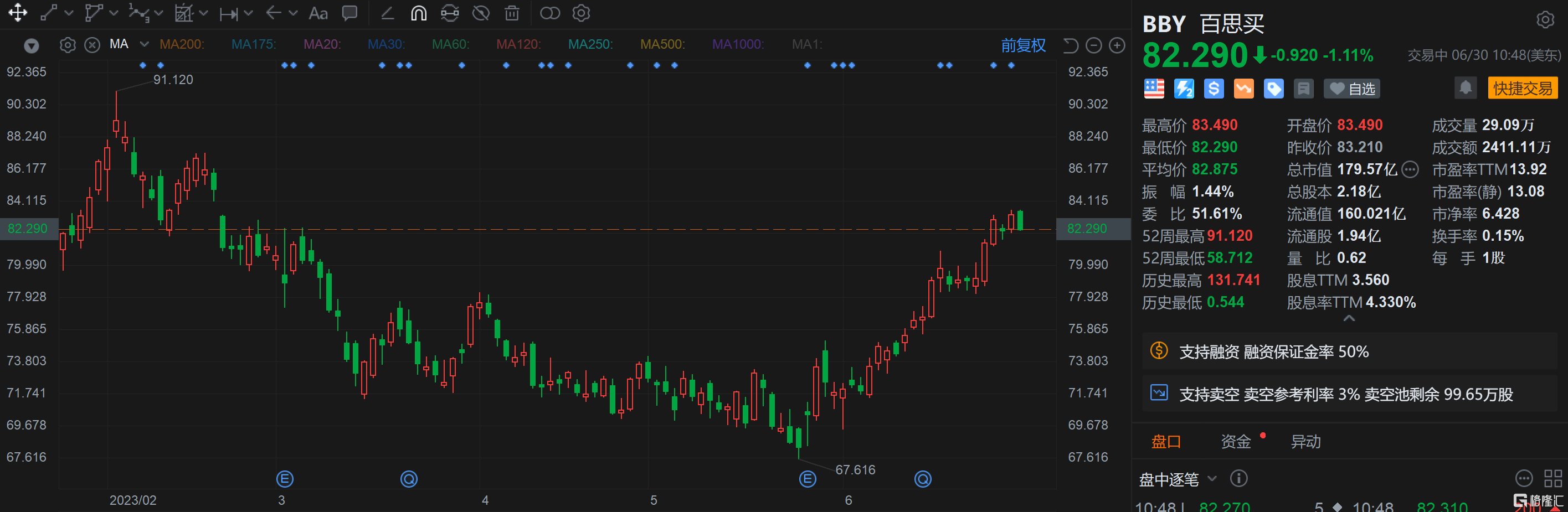Collapse the quote details chevron

click(x=1349, y=319)
